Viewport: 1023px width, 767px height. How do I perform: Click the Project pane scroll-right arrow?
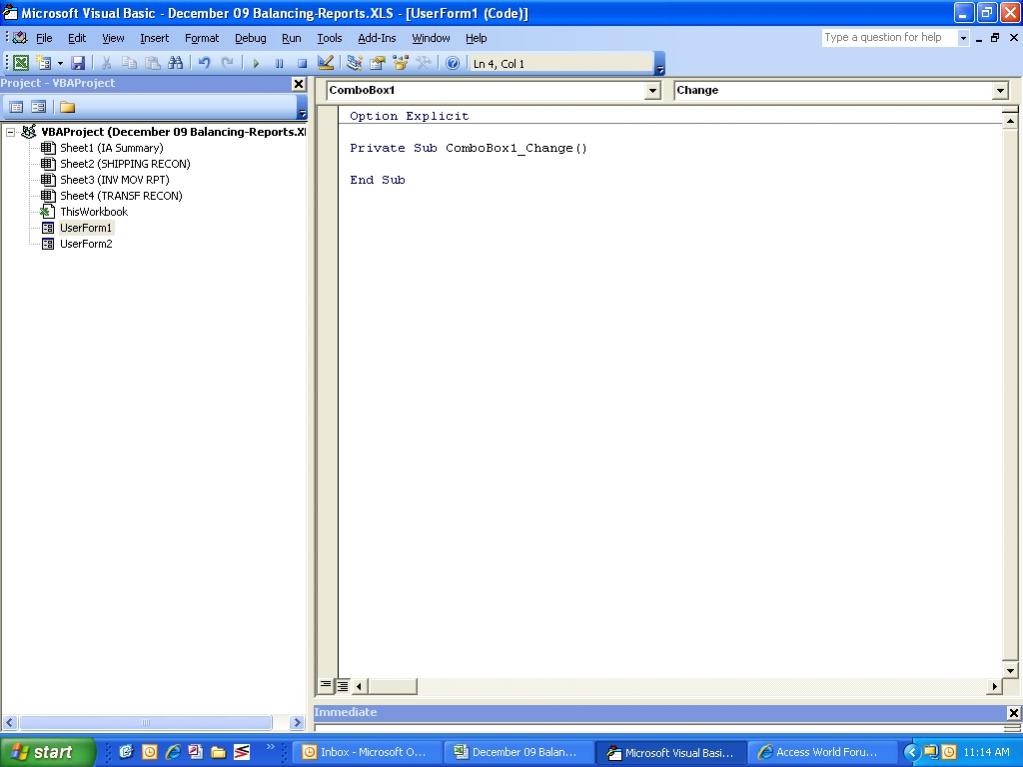click(x=297, y=722)
